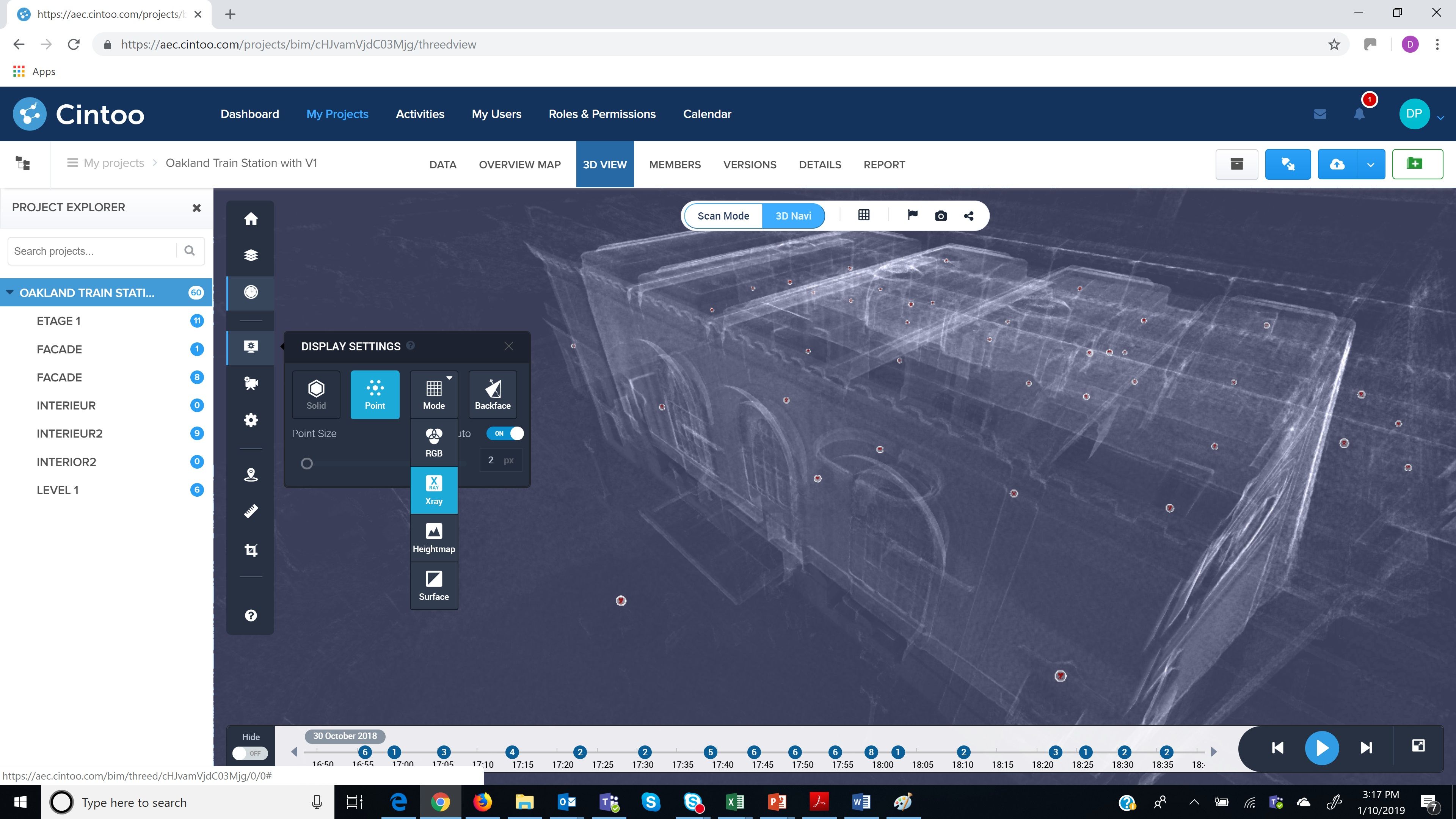Expand the DP user account menu
Image resolution: width=1456 pixels, height=819 pixels.
click(x=1440, y=118)
